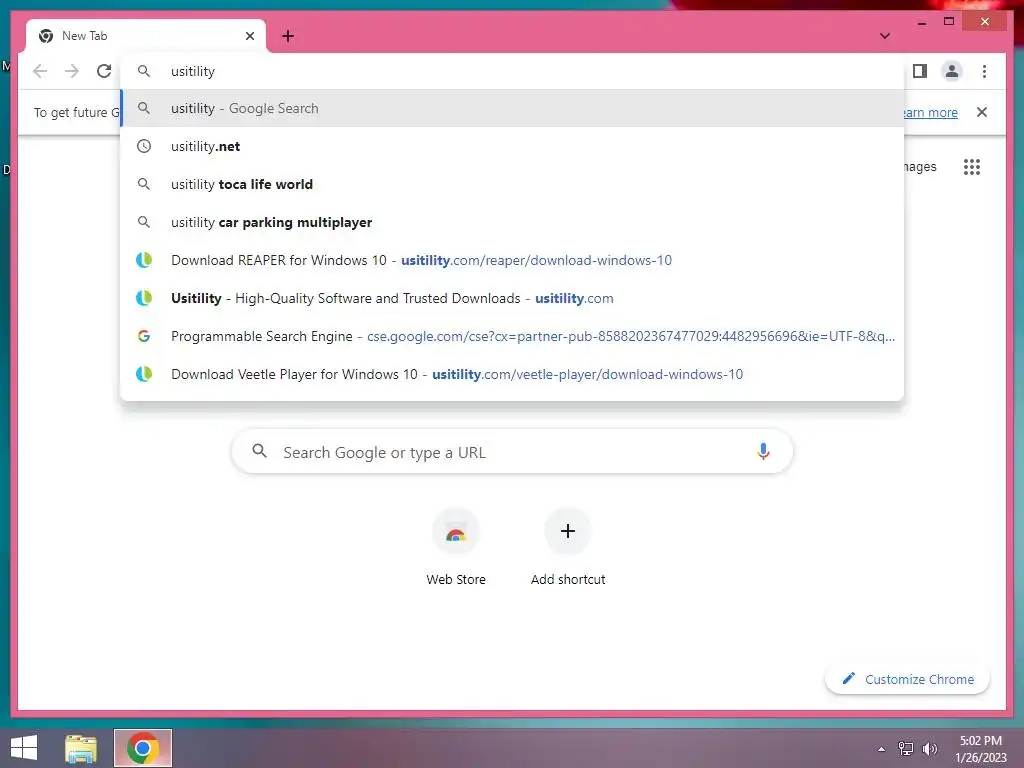The width and height of the screenshot is (1024, 768).
Task: Click the clock icon beside usitility.net
Action: point(144,146)
